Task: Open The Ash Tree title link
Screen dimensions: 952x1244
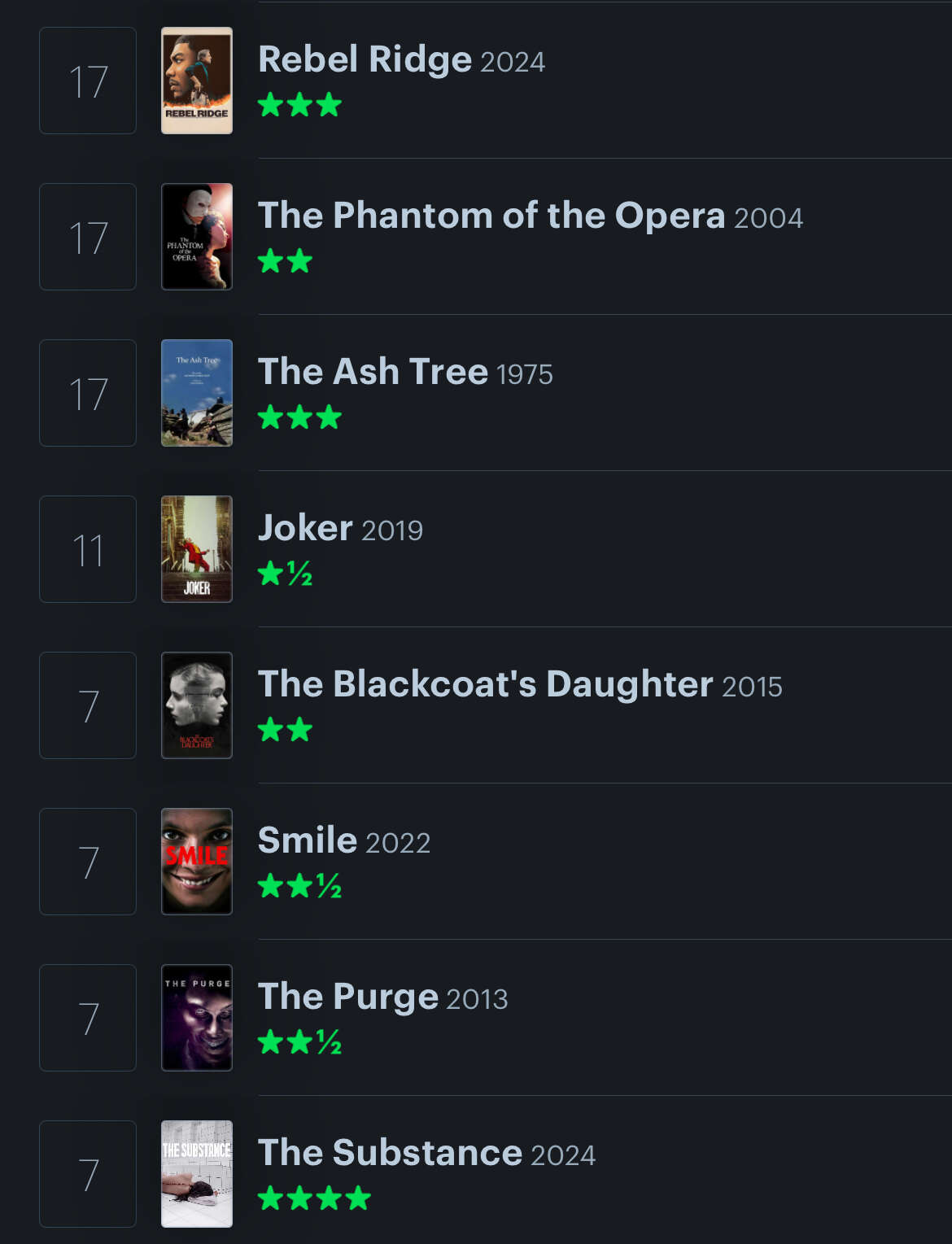Action: 373,372
